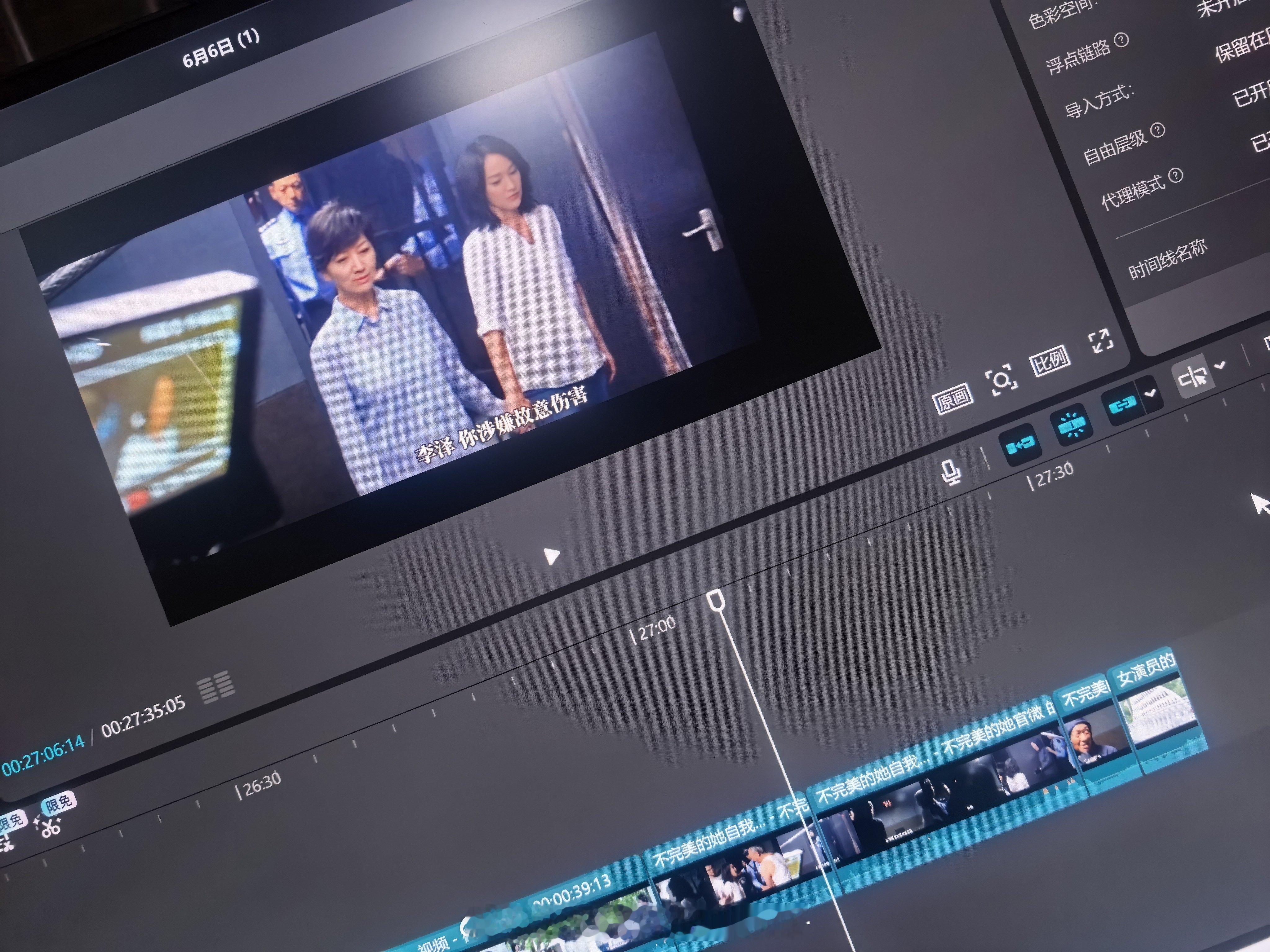Expand the preview axis dropdown arrow
Viewport: 1270px width, 952px height.
tap(1221, 365)
